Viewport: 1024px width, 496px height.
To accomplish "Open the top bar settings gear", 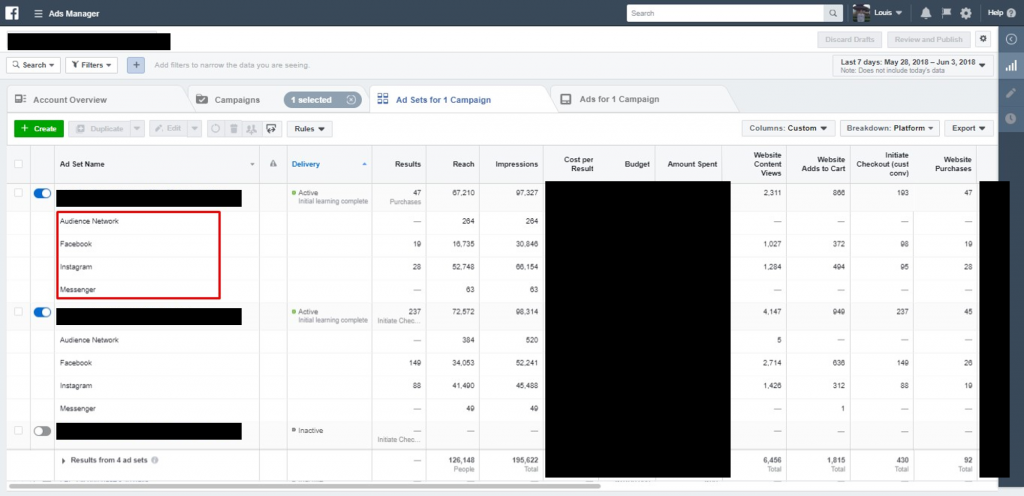I will tap(966, 13).
